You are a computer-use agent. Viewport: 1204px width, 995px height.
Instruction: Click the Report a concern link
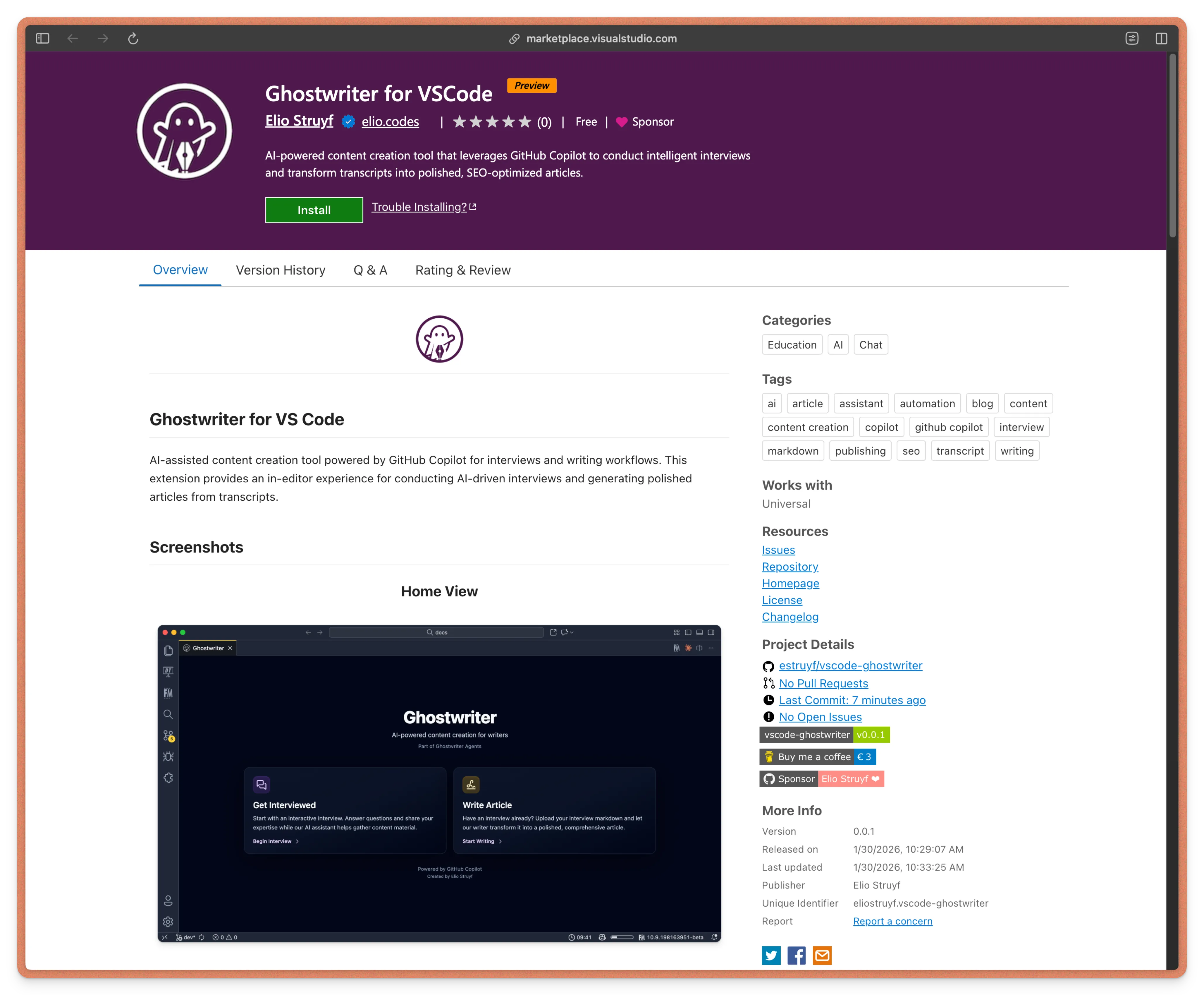click(892, 921)
